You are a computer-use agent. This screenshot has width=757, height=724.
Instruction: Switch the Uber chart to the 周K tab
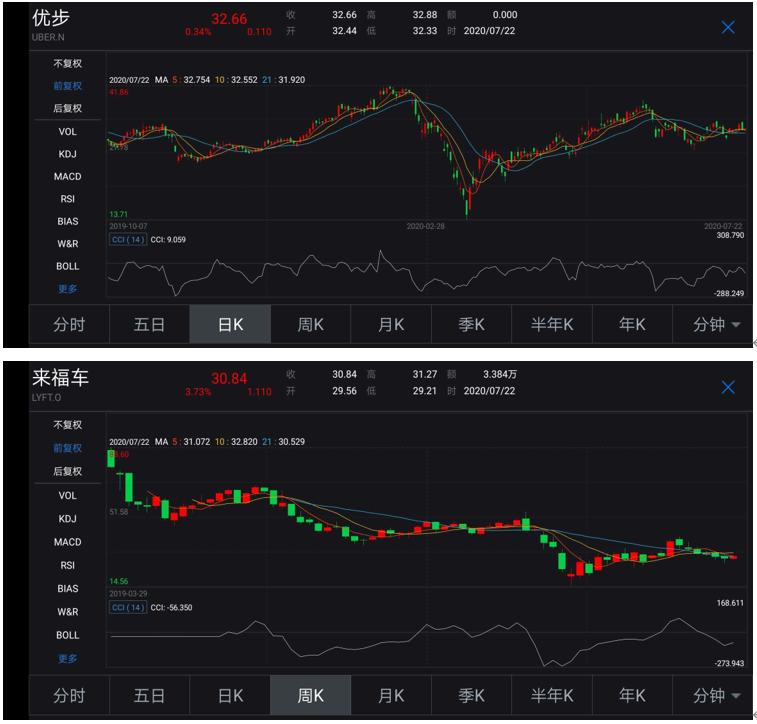[x=311, y=325]
